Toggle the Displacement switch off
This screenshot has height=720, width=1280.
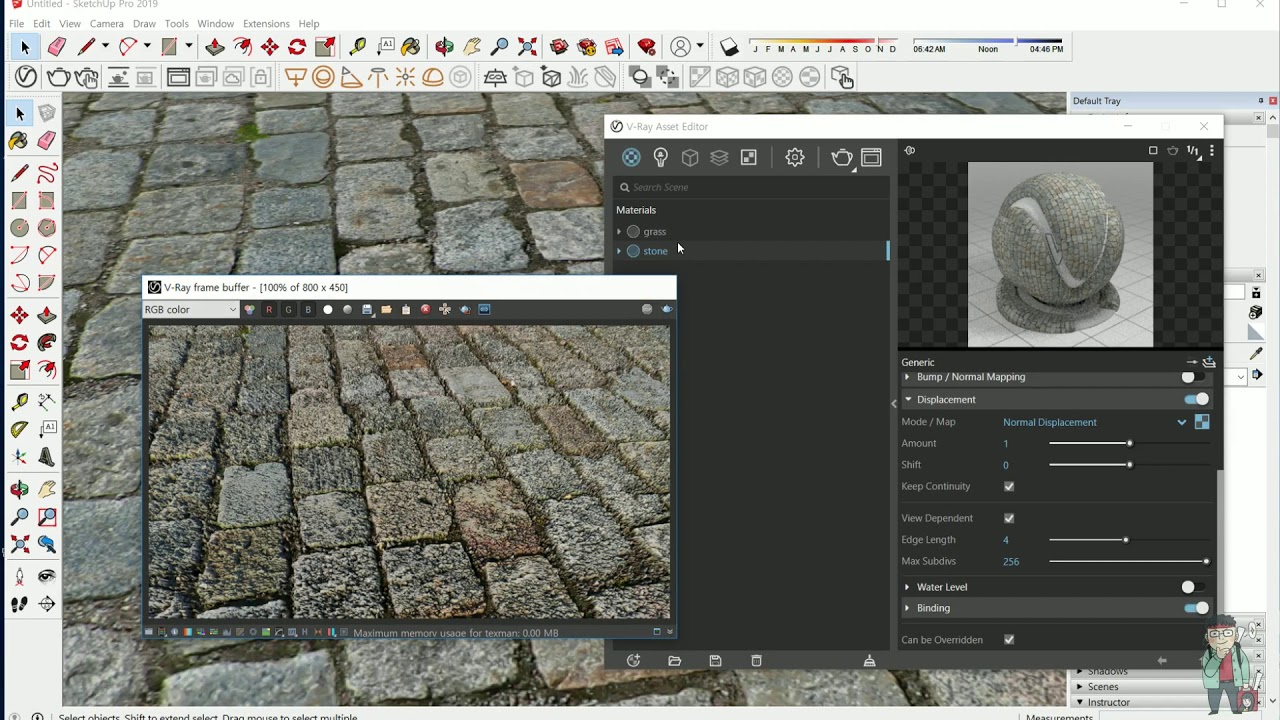tap(1196, 400)
